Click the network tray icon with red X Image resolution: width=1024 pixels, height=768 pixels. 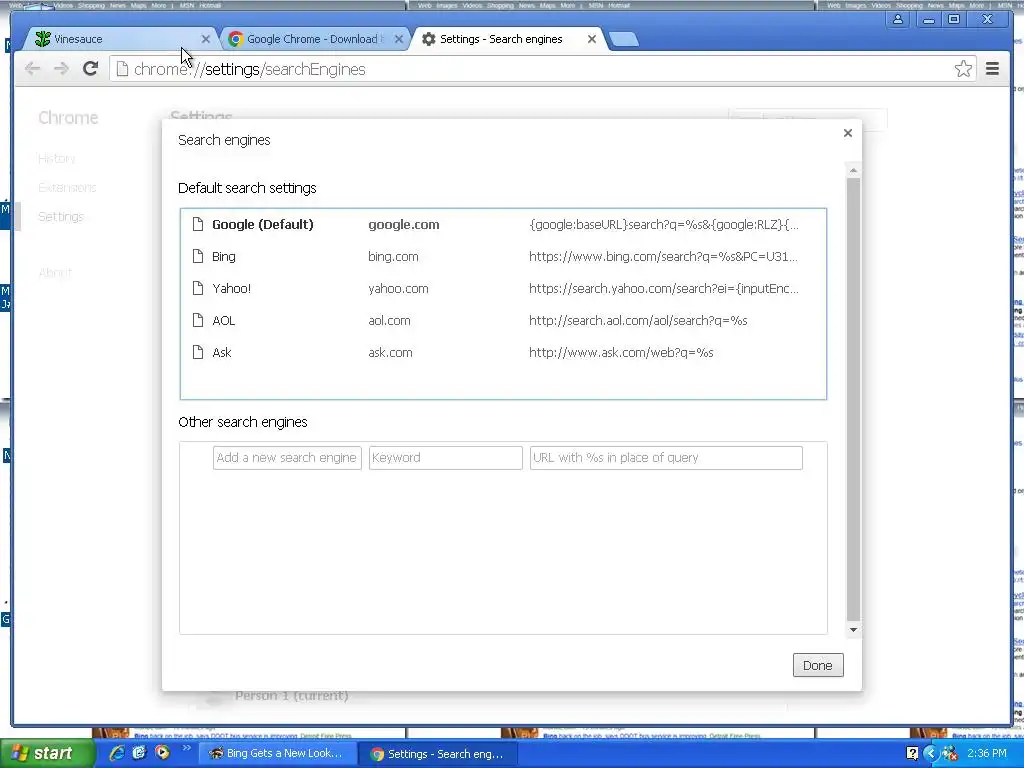point(950,754)
